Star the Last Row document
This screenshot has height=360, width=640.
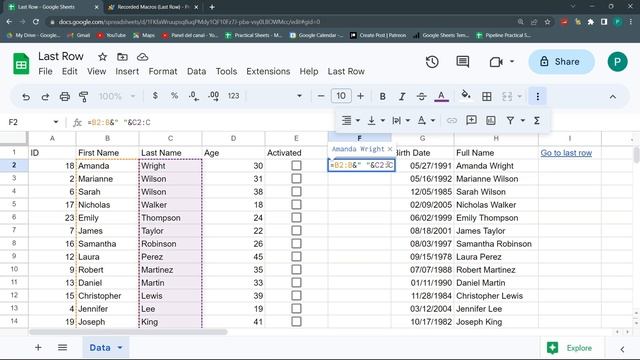coord(102,57)
